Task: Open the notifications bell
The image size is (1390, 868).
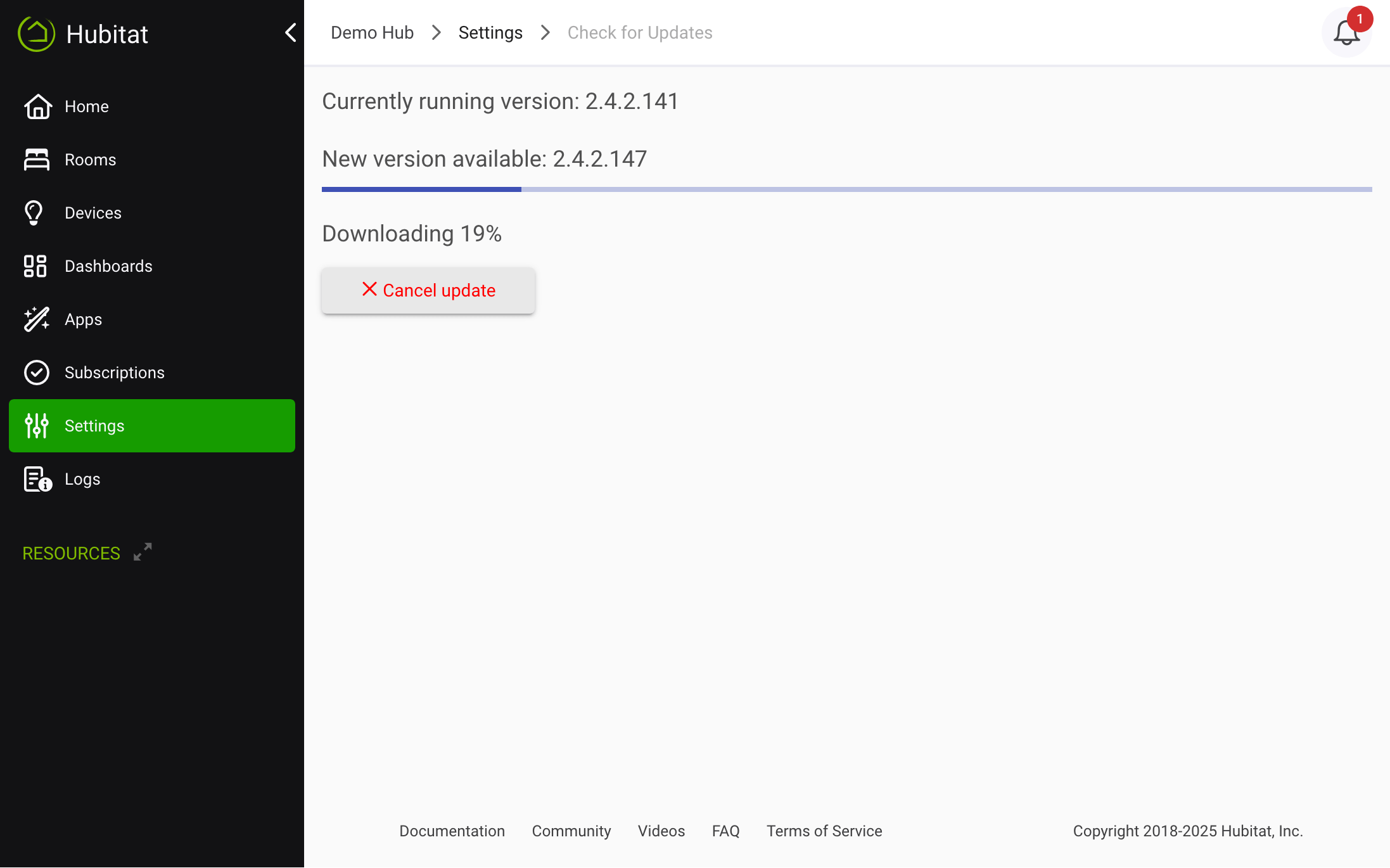Action: pyautogui.click(x=1346, y=33)
